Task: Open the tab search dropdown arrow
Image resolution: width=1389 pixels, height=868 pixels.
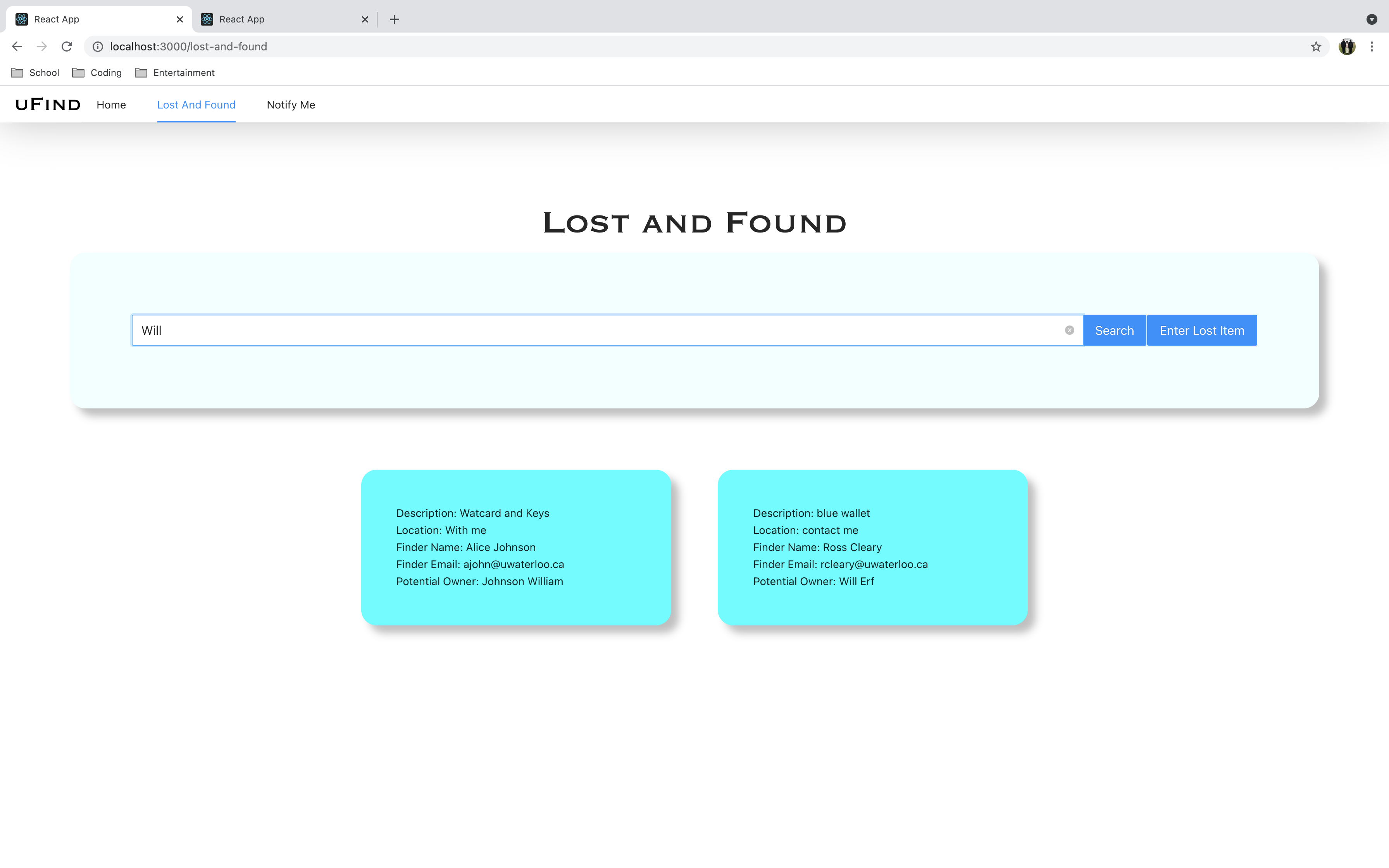Action: pos(1371,19)
